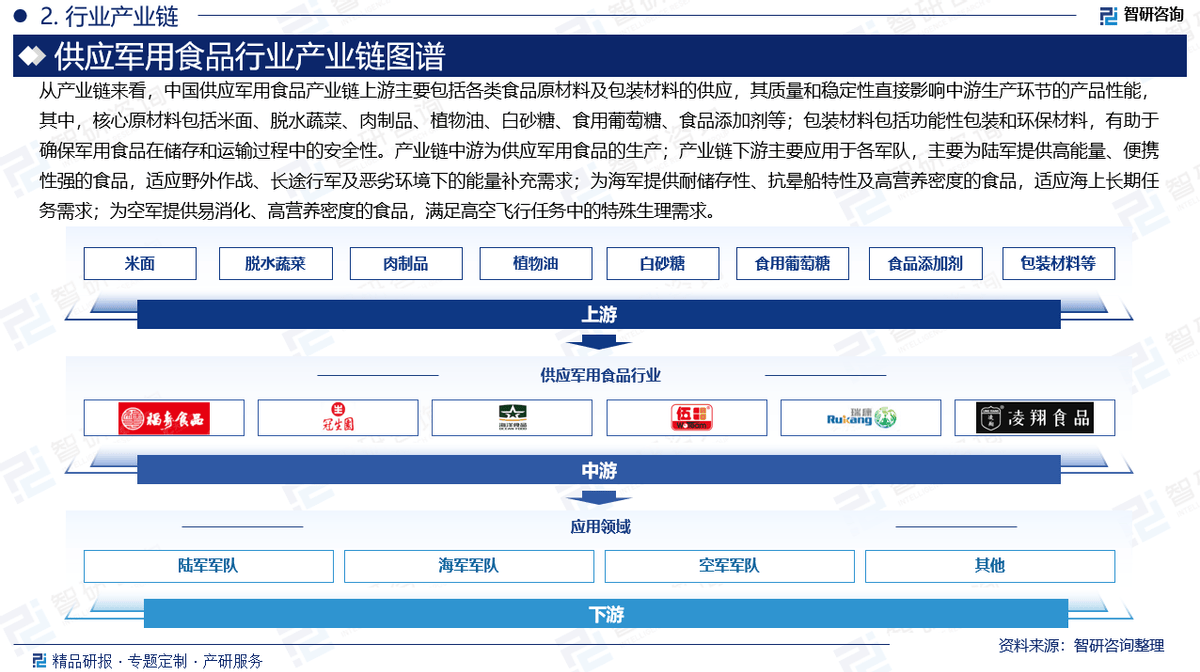Click the down arrow below the 中游 bar
Screen dimensions: 1200x672
(598, 498)
